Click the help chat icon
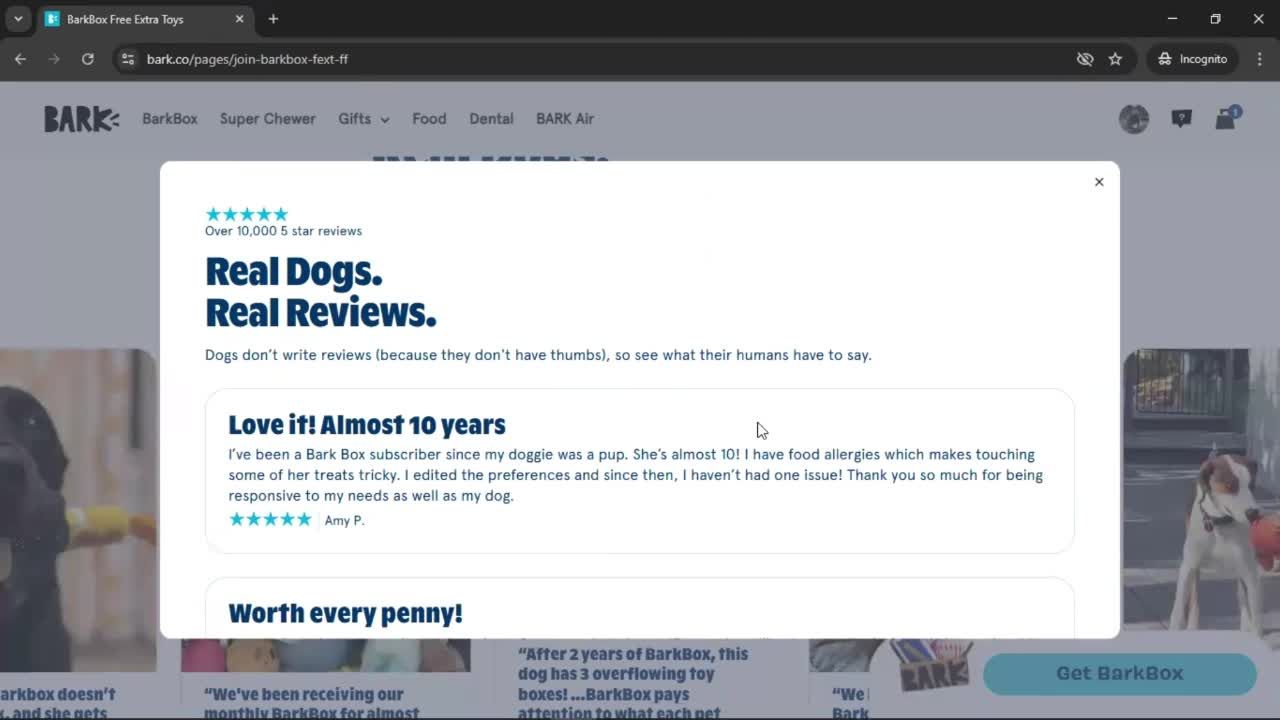 [x=1181, y=119]
